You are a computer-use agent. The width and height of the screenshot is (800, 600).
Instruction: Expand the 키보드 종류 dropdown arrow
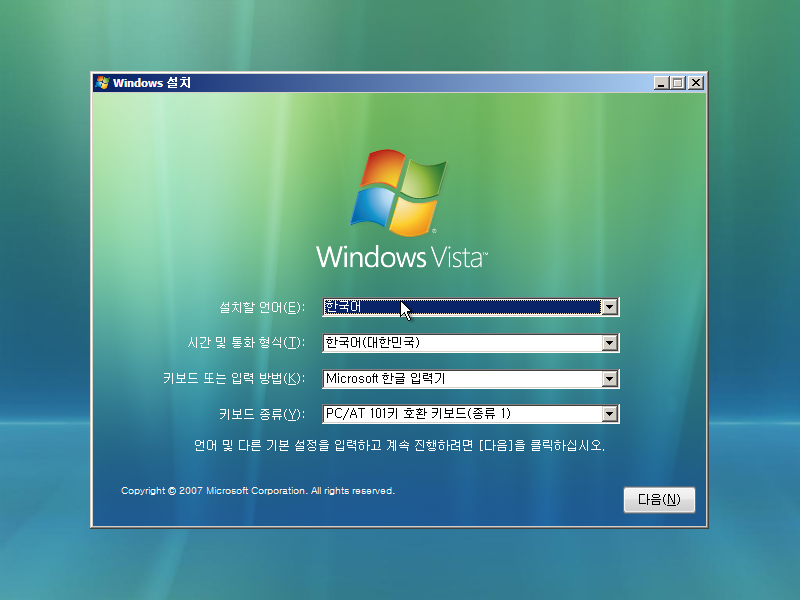[609, 414]
